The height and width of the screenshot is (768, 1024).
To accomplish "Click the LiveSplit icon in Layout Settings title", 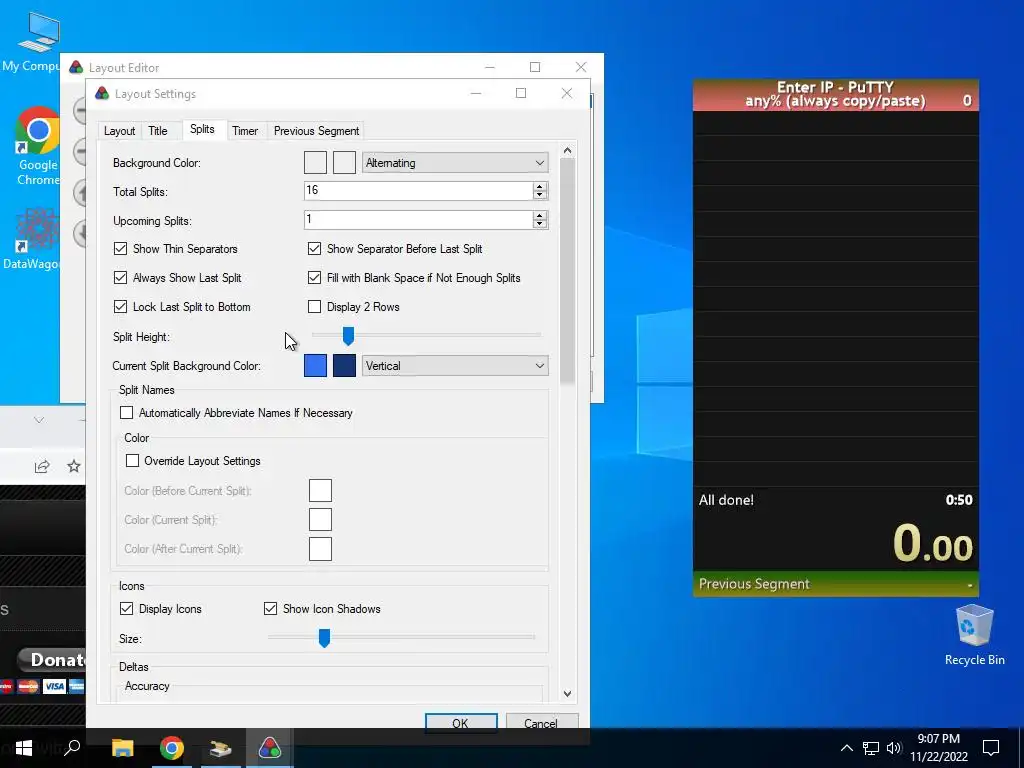I will pyautogui.click(x=102, y=93).
